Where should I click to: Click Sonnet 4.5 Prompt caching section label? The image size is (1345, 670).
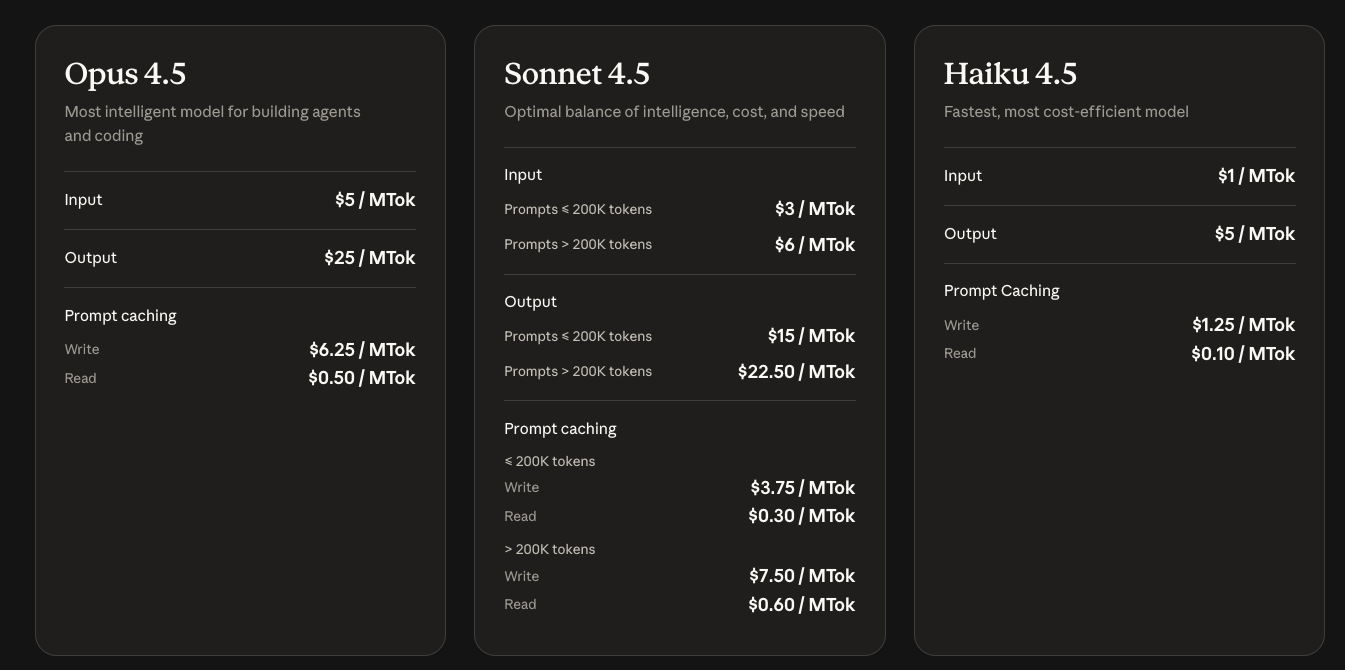click(x=560, y=429)
